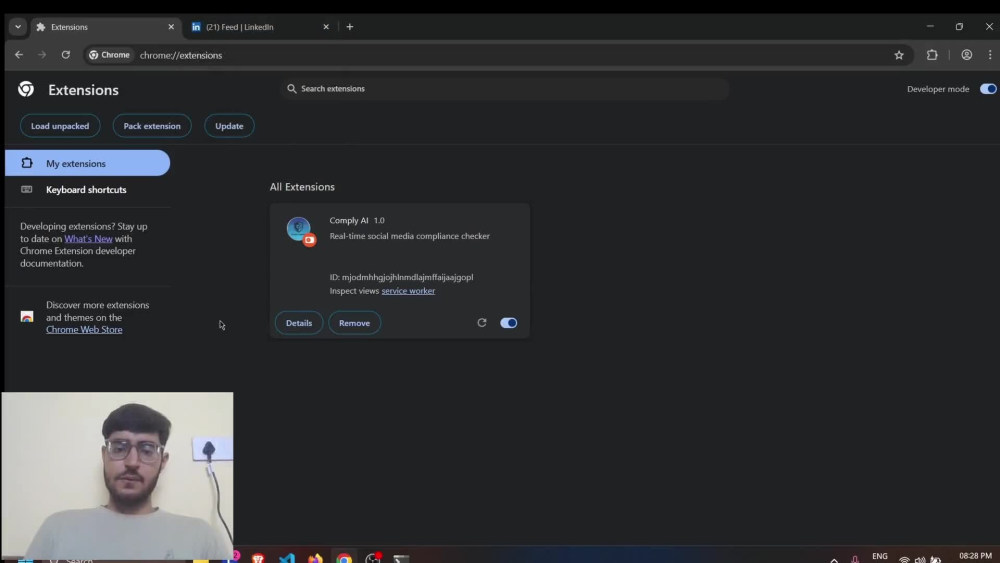Click the Chrome site info chip

tap(109, 55)
